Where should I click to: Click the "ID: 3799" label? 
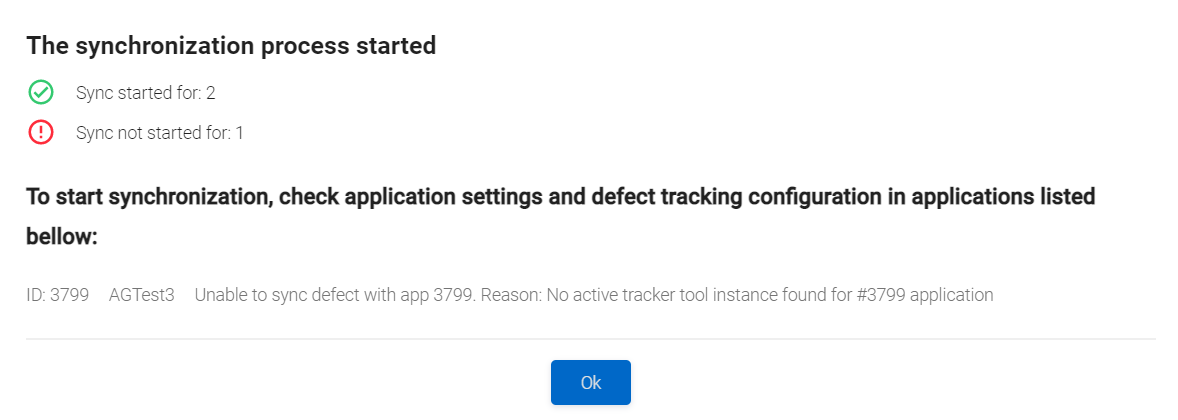58,295
